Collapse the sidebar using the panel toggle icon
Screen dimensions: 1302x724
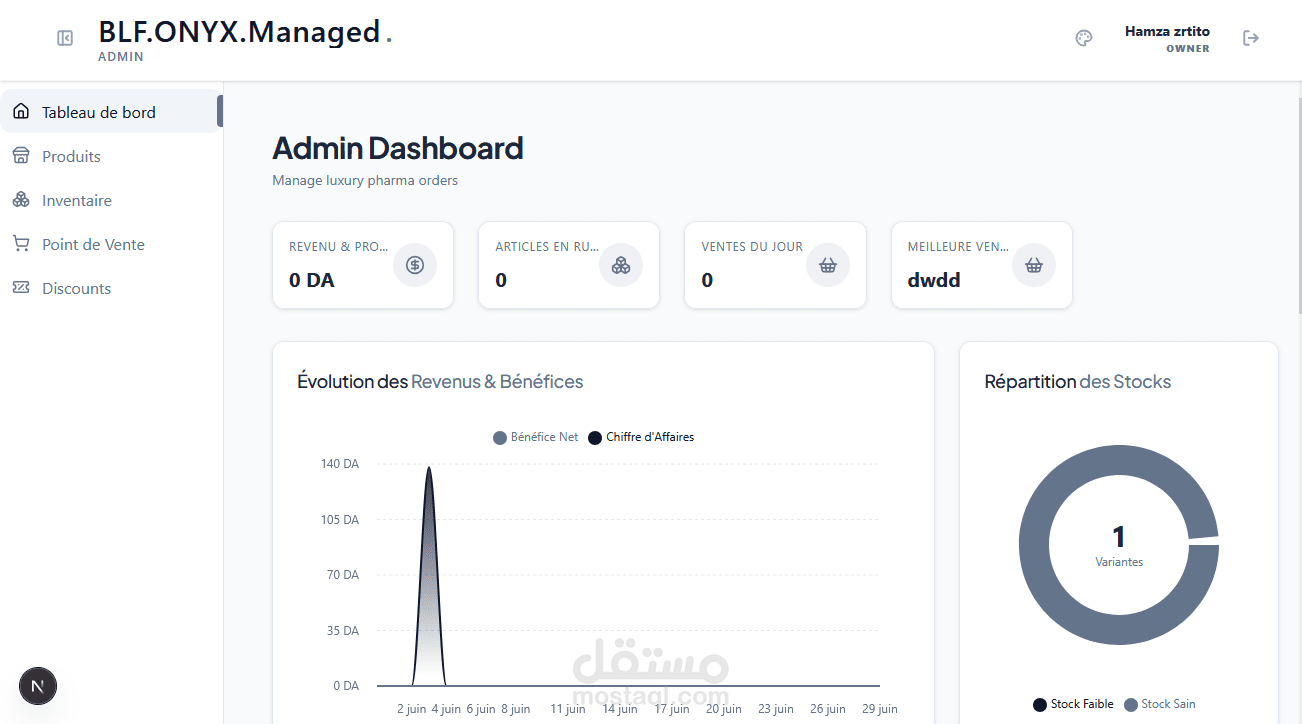(x=65, y=38)
